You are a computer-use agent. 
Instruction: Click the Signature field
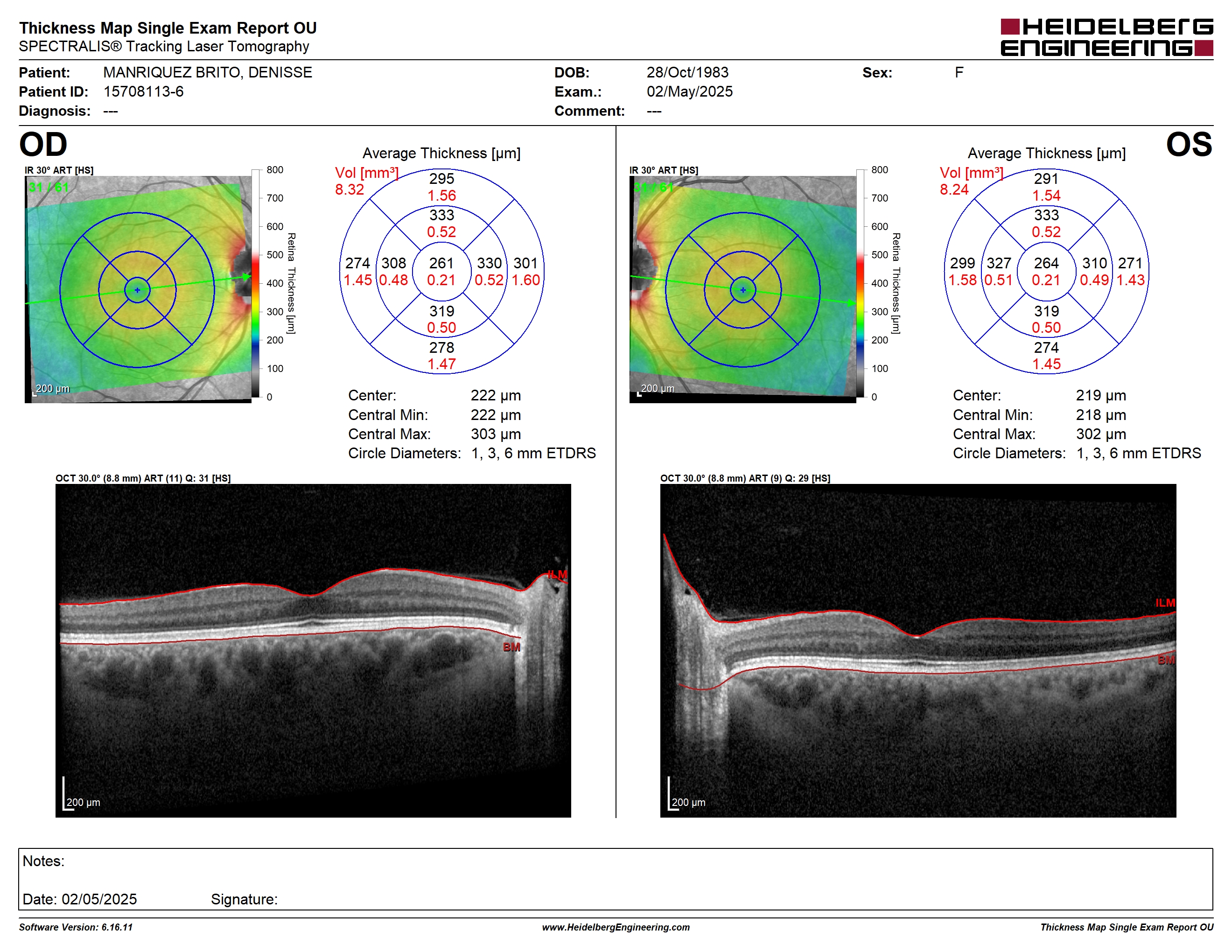pyautogui.click(x=244, y=899)
